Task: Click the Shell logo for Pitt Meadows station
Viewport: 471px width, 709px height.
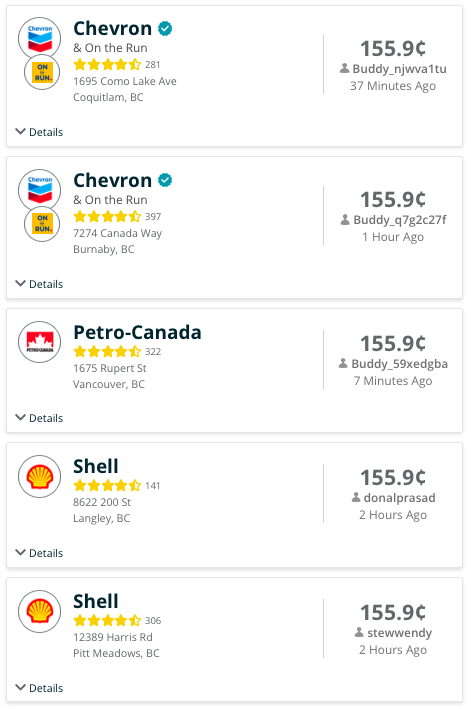Action: click(x=39, y=611)
